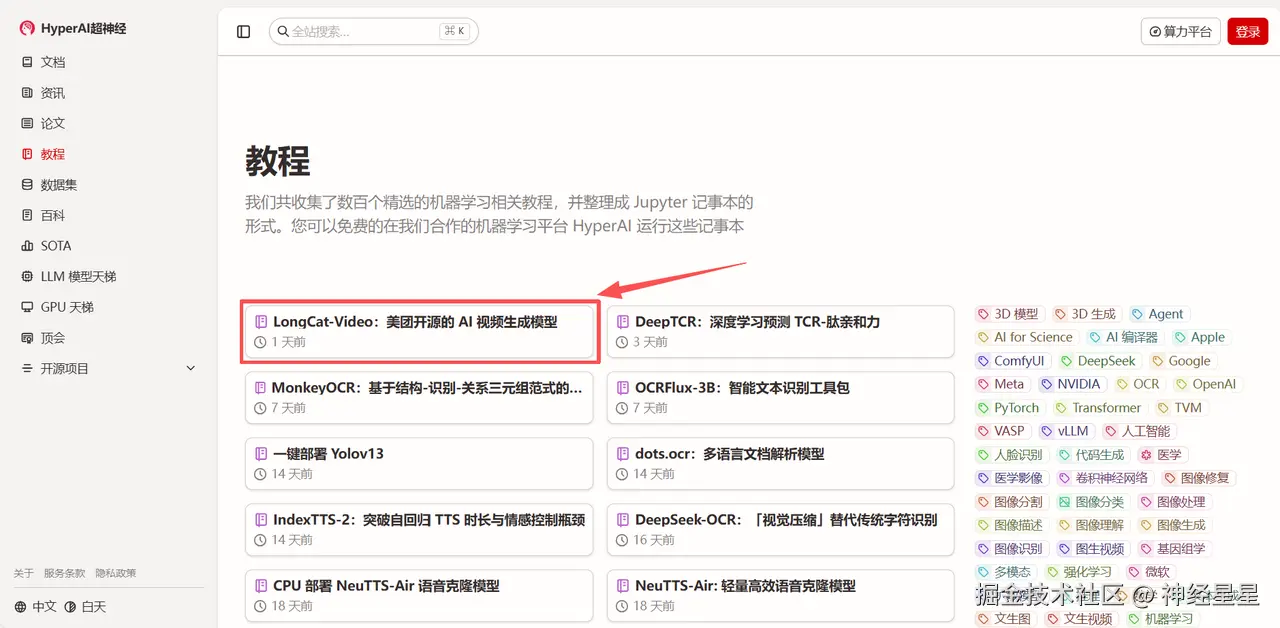
Task: Open the DeepSeek-OCR tutorial card
Action: pyautogui.click(x=781, y=529)
